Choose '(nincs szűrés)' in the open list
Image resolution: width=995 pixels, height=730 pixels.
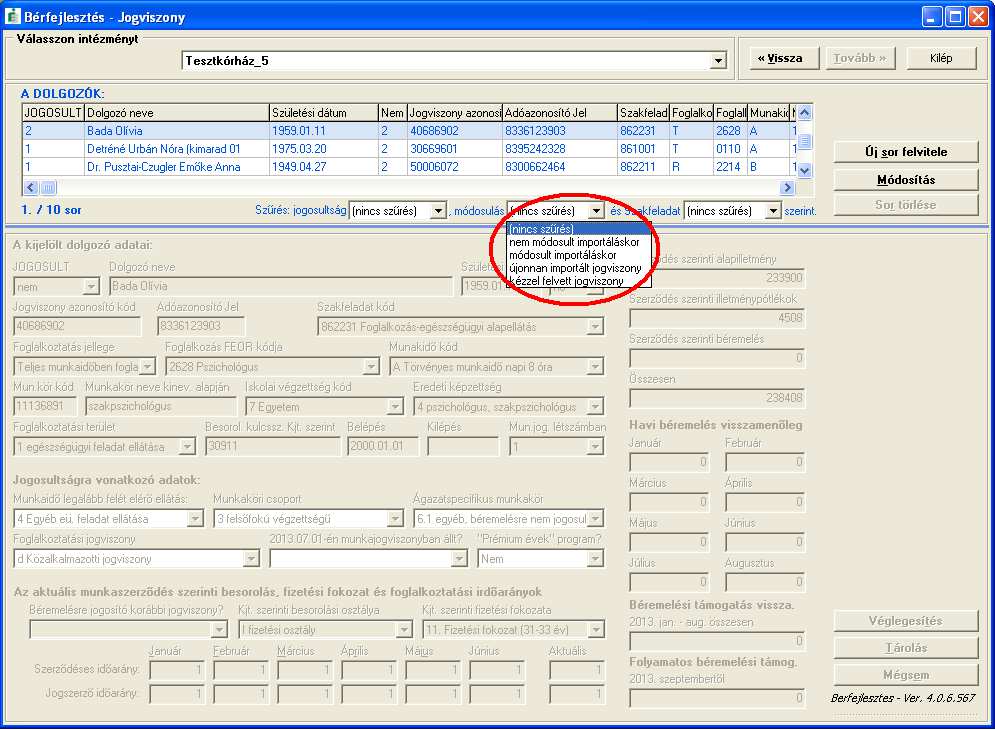[579, 229]
